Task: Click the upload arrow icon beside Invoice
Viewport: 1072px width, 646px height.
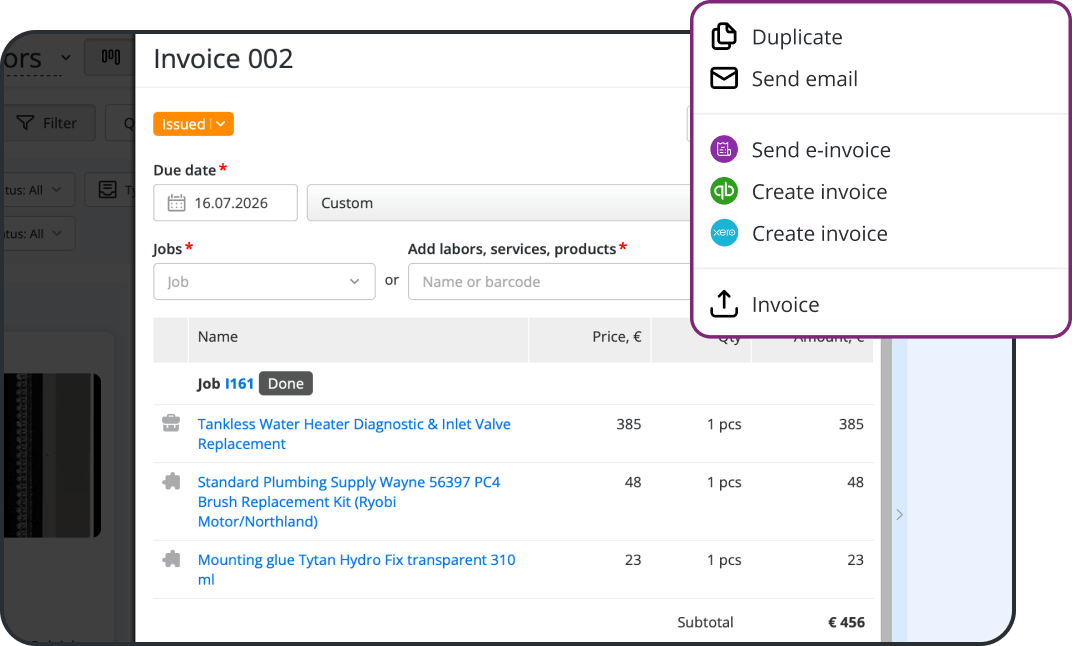Action: (x=724, y=304)
